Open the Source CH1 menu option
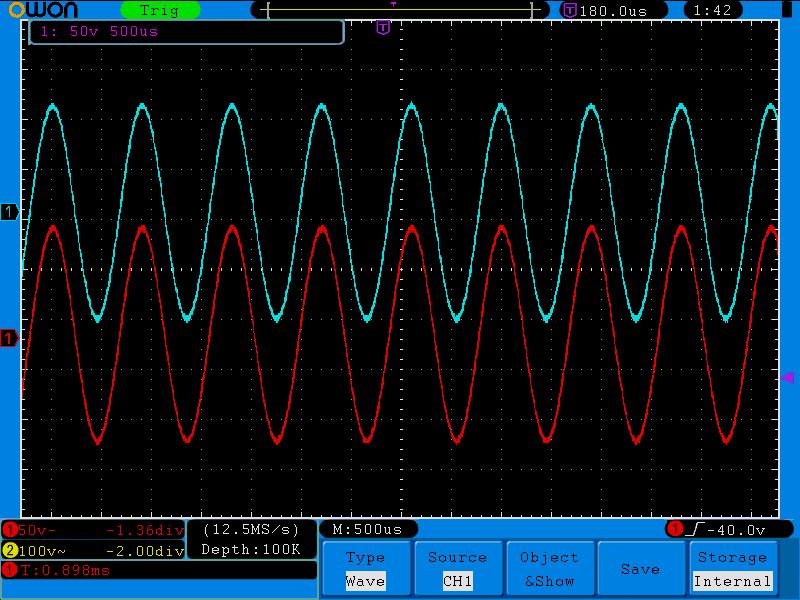The image size is (800, 600). (x=457, y=569)
